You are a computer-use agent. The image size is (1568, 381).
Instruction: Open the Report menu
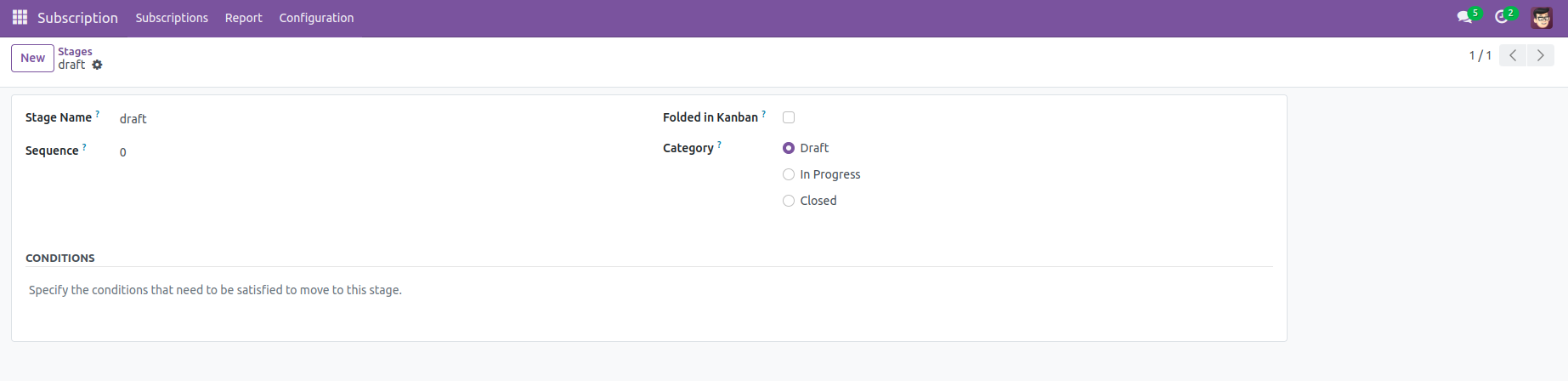(x=243, y=18)
